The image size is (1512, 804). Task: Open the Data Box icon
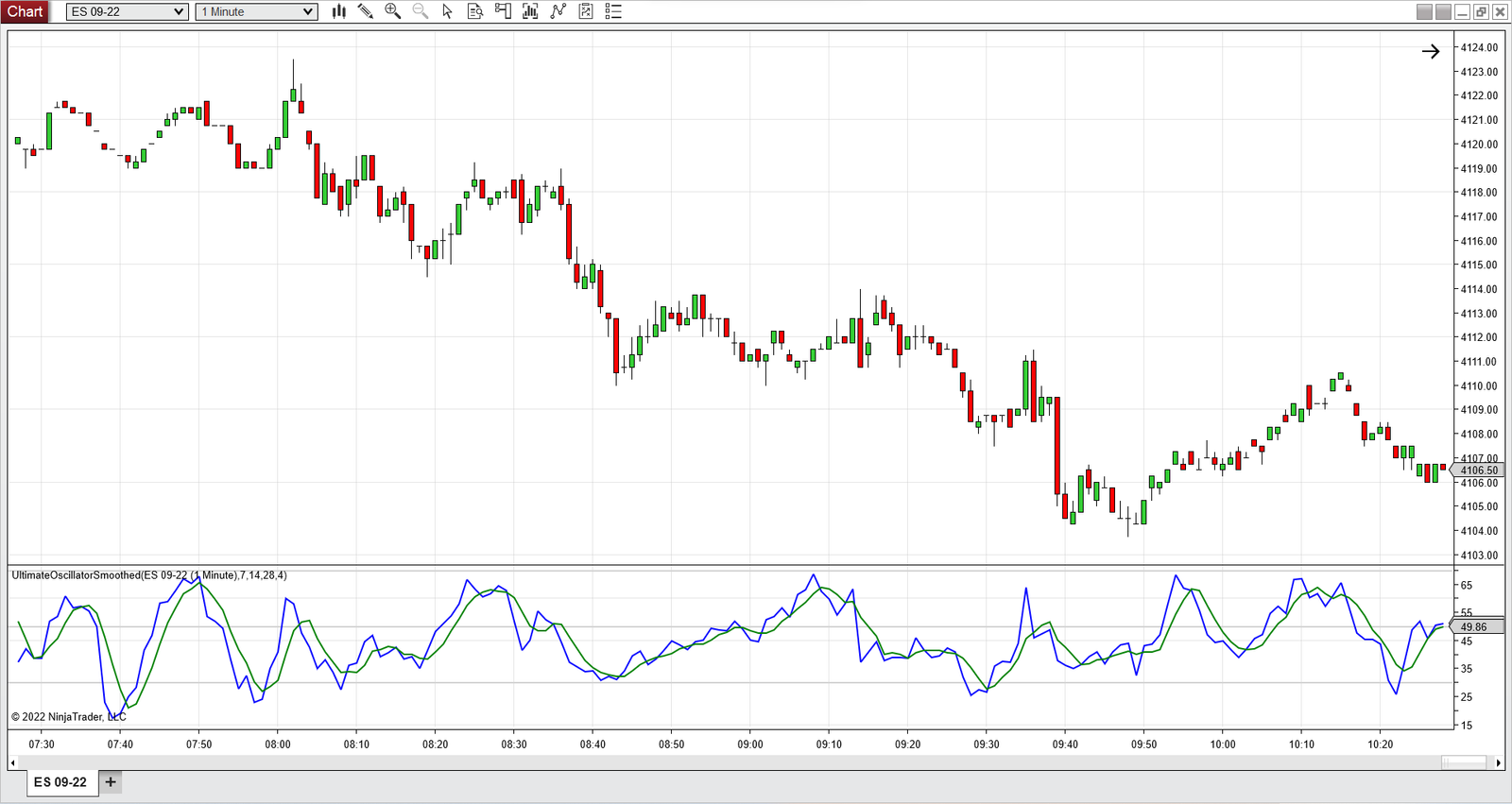pos(475,11)
